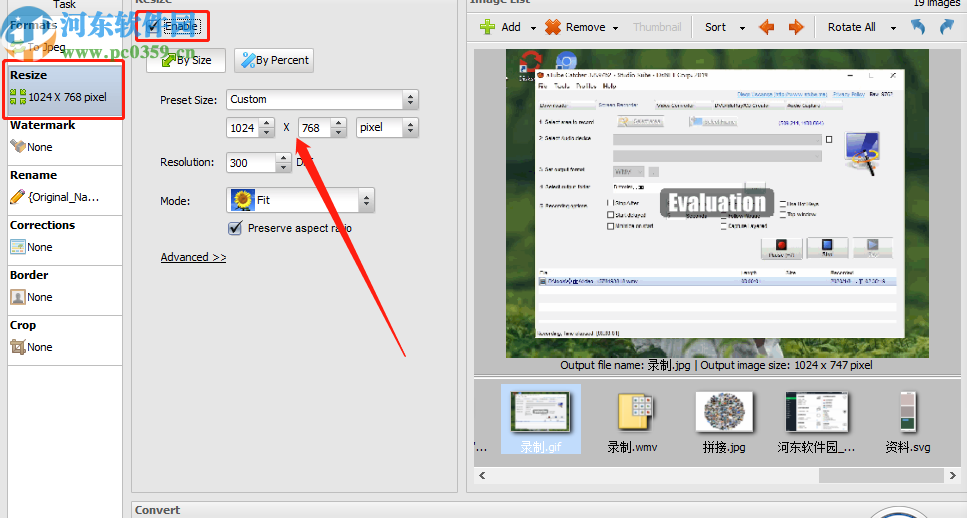The width and height of the screenshot is (967, 518).
Task: Click the Remove red X icon
Action: pos(553,27)
